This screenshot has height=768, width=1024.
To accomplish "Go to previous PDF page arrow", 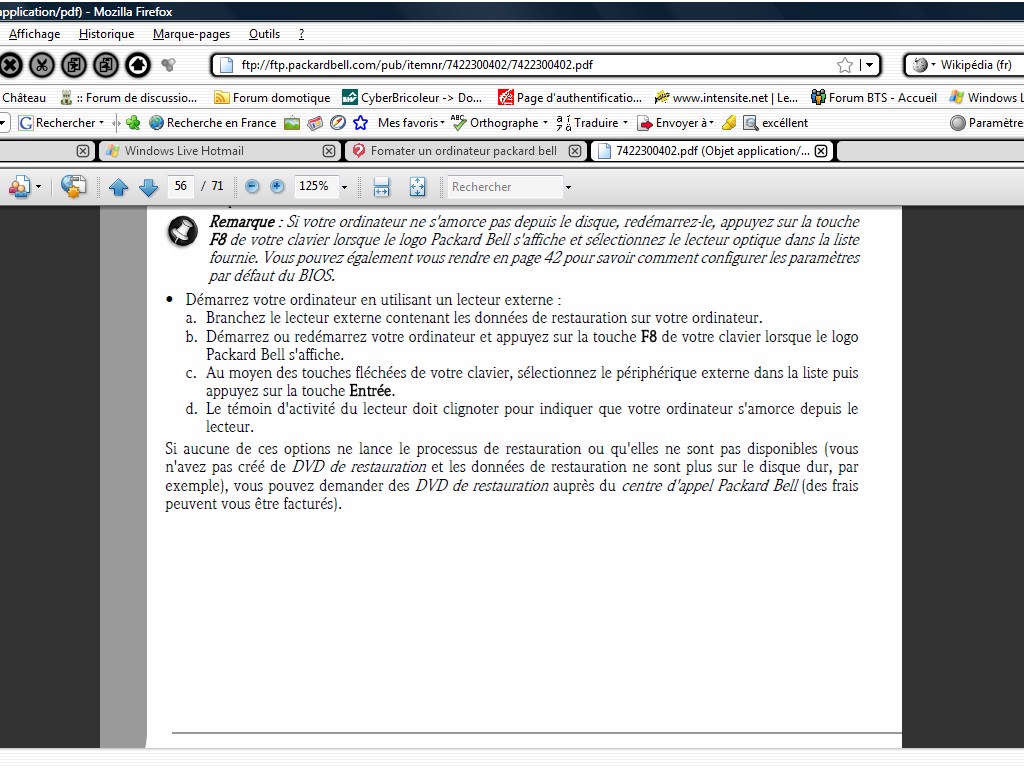I will [119, 187].
